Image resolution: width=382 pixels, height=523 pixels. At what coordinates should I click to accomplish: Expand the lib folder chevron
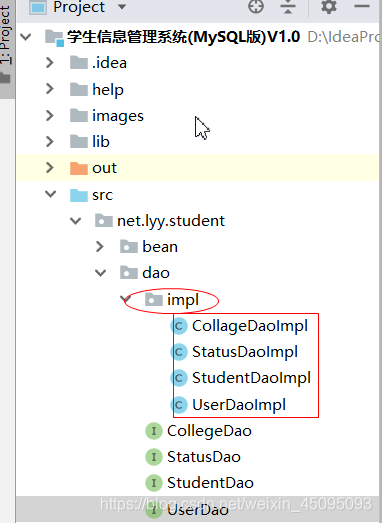50,141
